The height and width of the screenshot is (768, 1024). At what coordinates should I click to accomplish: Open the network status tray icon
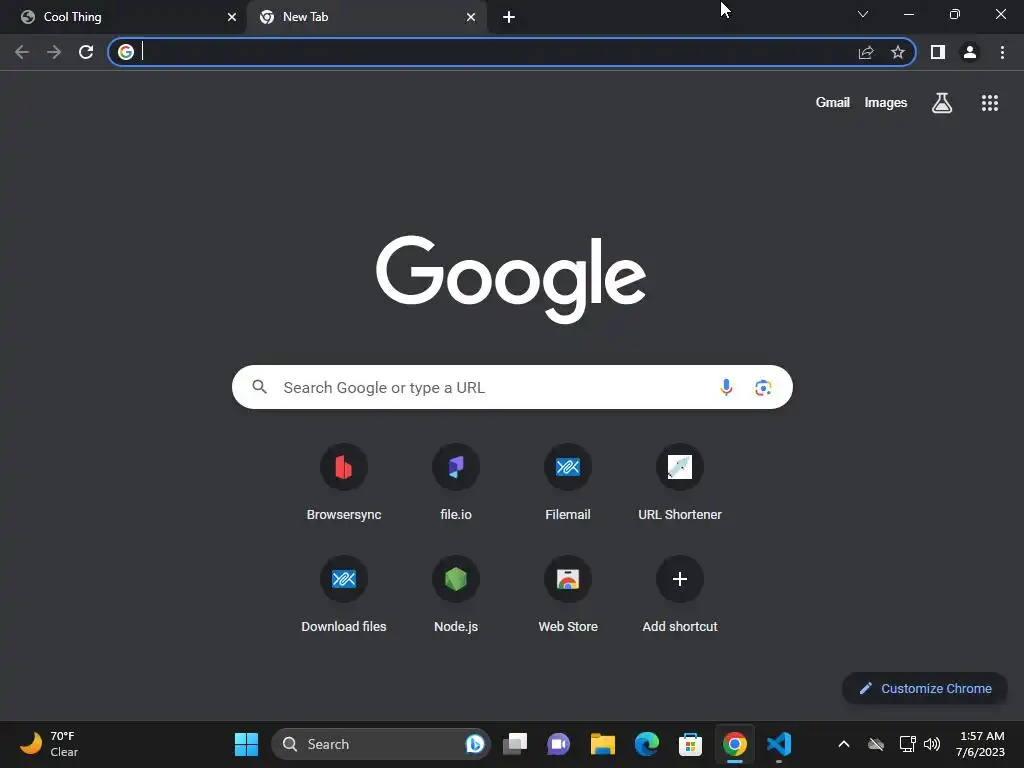tap(907, 744)
